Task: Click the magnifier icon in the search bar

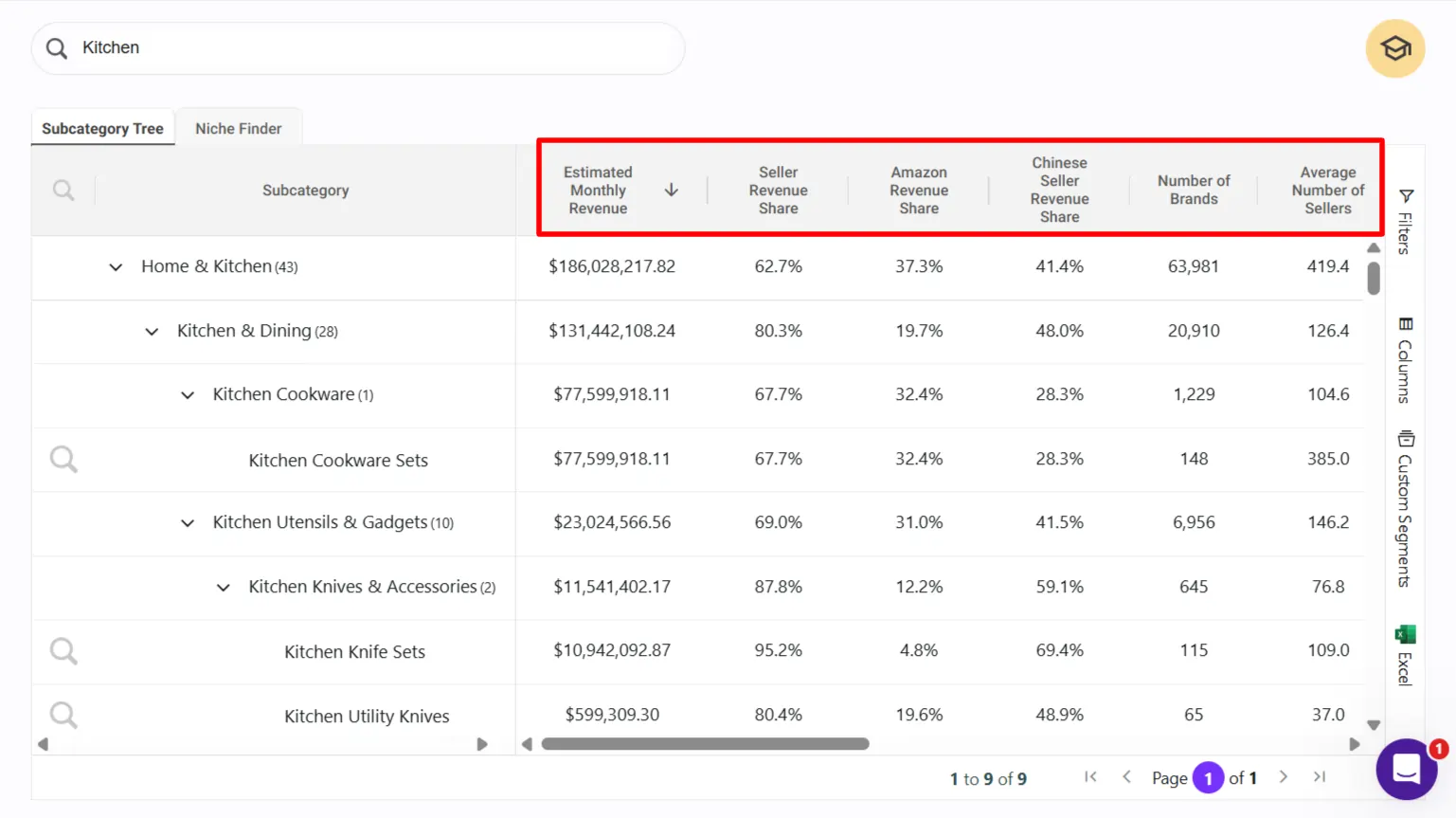Action: coord(56,47)
